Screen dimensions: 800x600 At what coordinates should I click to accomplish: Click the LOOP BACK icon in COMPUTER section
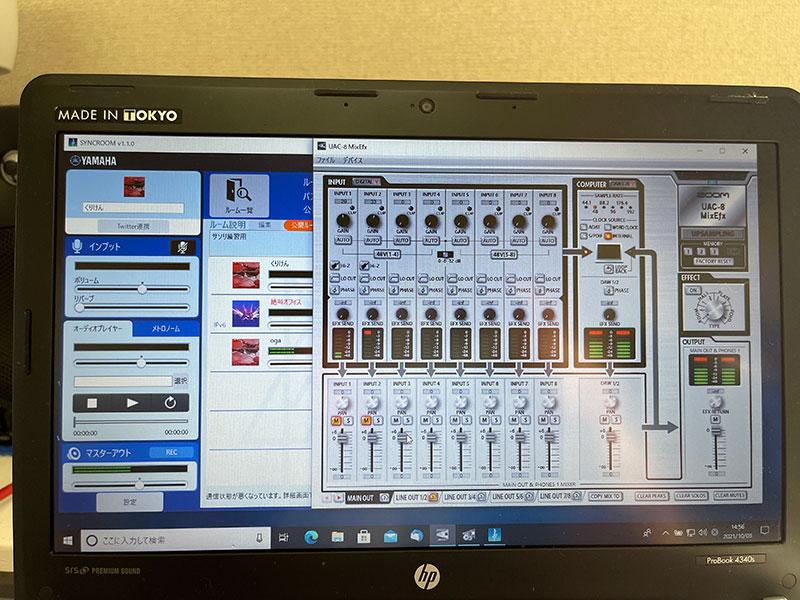pos(608,269)
